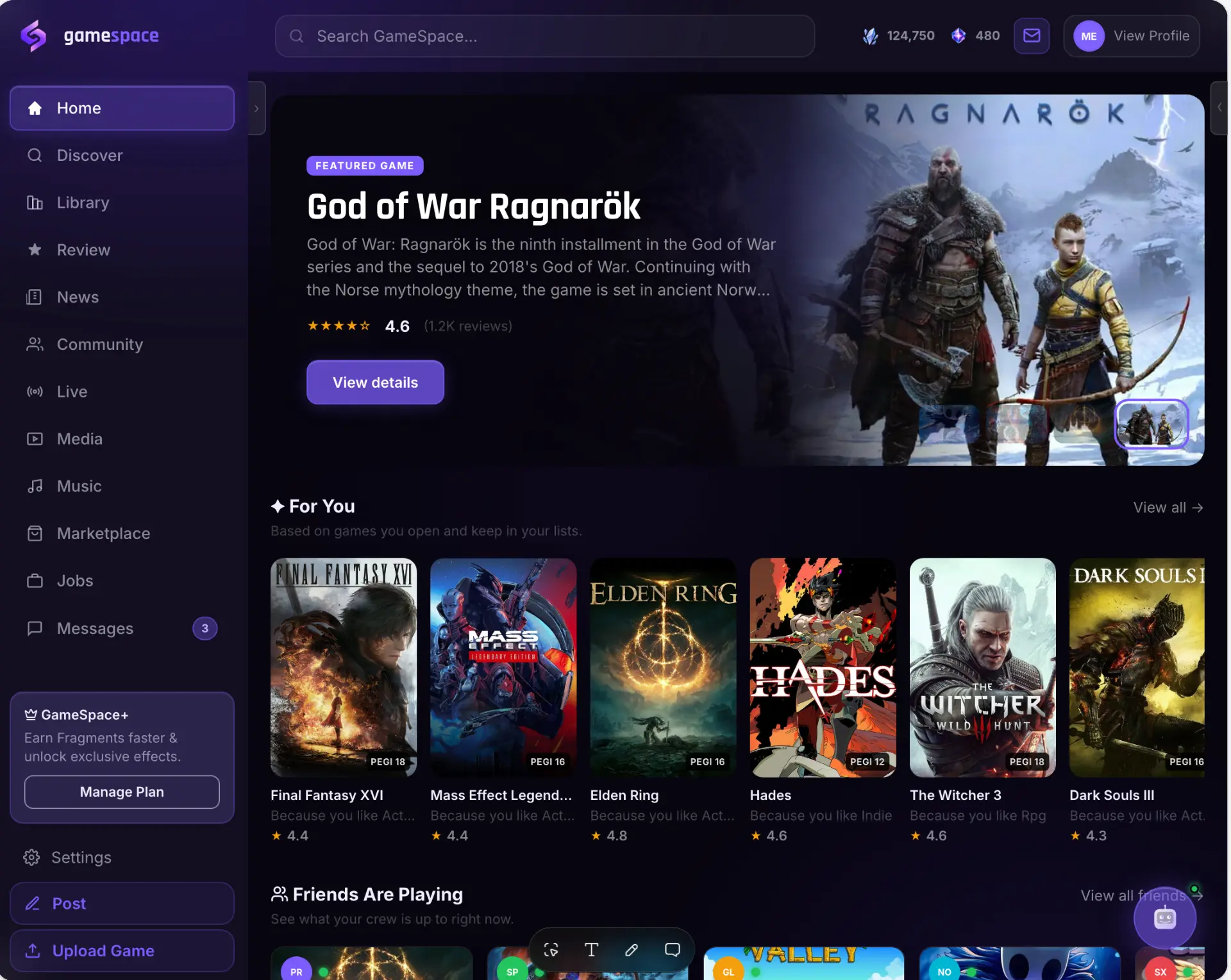Viewport: 1231px width, 980px height.
Task: Click the Hades title text
Action: point(771,795)
